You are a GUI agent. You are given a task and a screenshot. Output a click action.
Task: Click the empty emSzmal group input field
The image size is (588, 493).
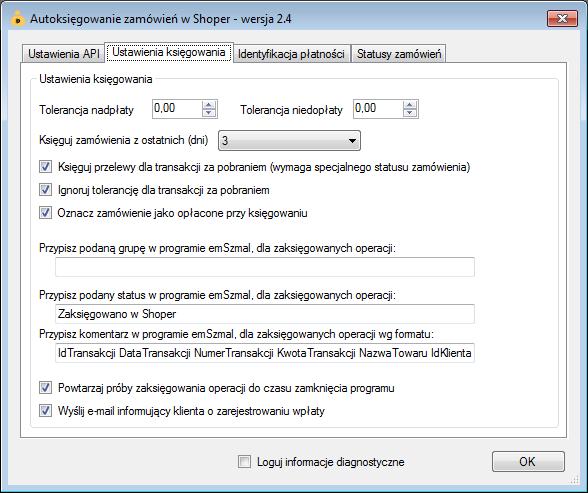coord(265,267)
